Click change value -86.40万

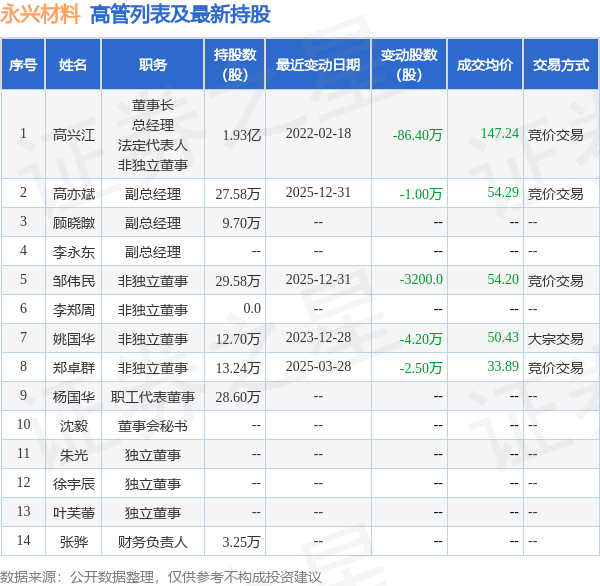pyautogui.click(x=417, y=135)
